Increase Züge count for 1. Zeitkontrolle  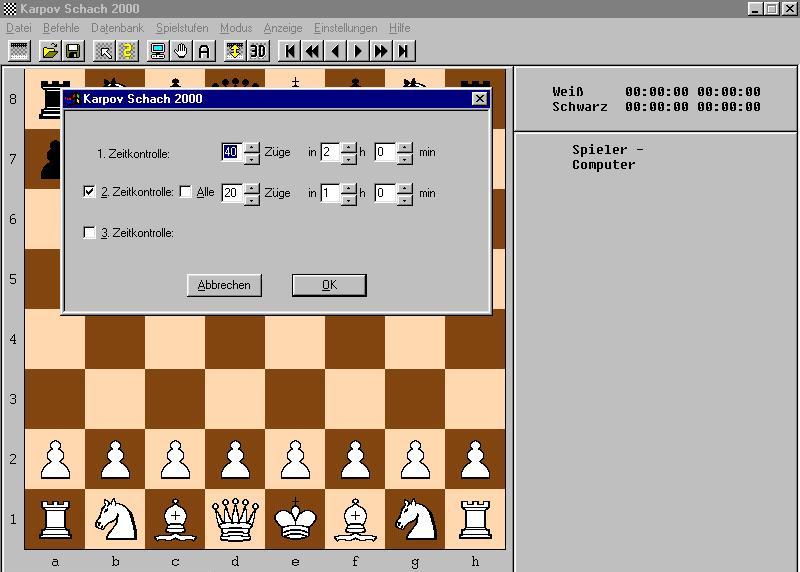251,147
